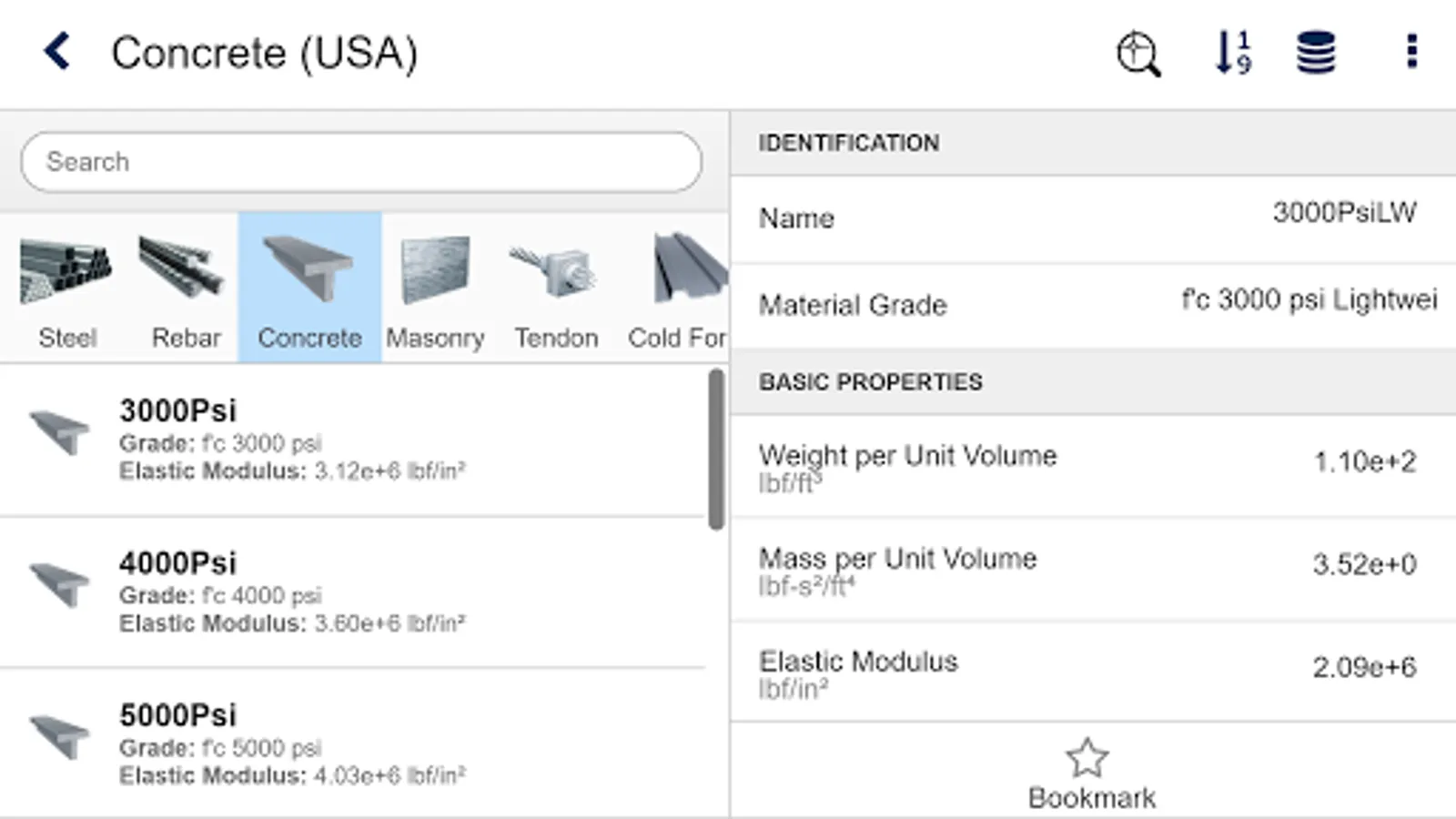
Task: Tap the Material Grade row
Action: pyautogui.click(x=1092, y=305)
